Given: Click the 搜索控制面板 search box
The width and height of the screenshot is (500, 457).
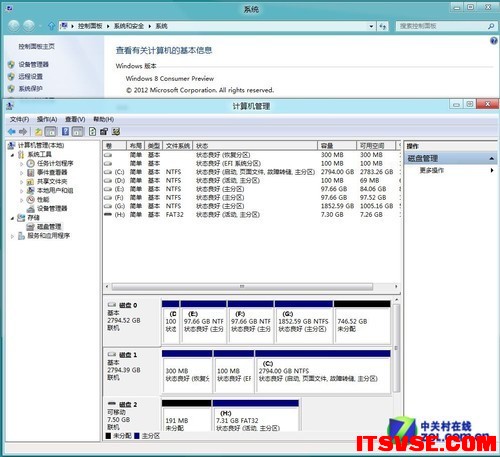Looking at the screenshot, I should (x=446, y=26).
